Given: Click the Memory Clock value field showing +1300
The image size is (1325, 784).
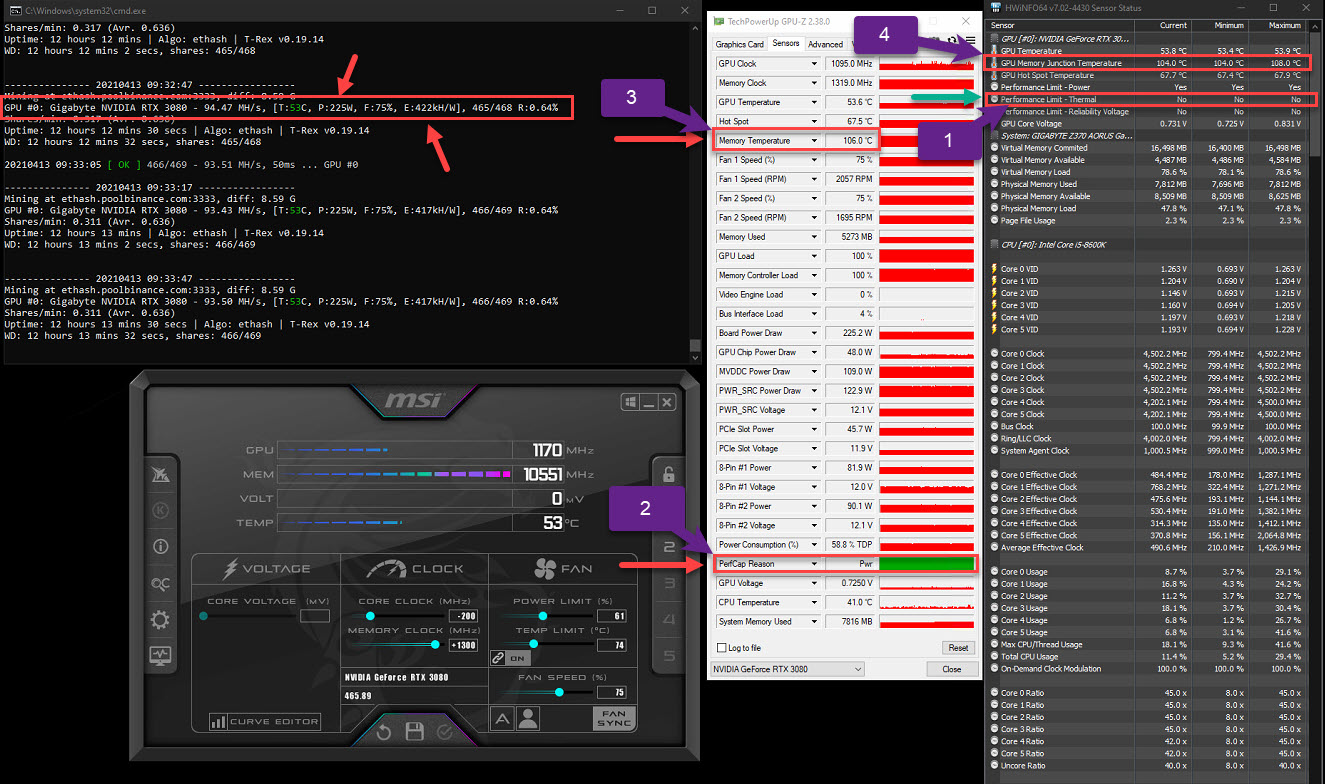Looking at the screenshot, I should tap(463, 645).
